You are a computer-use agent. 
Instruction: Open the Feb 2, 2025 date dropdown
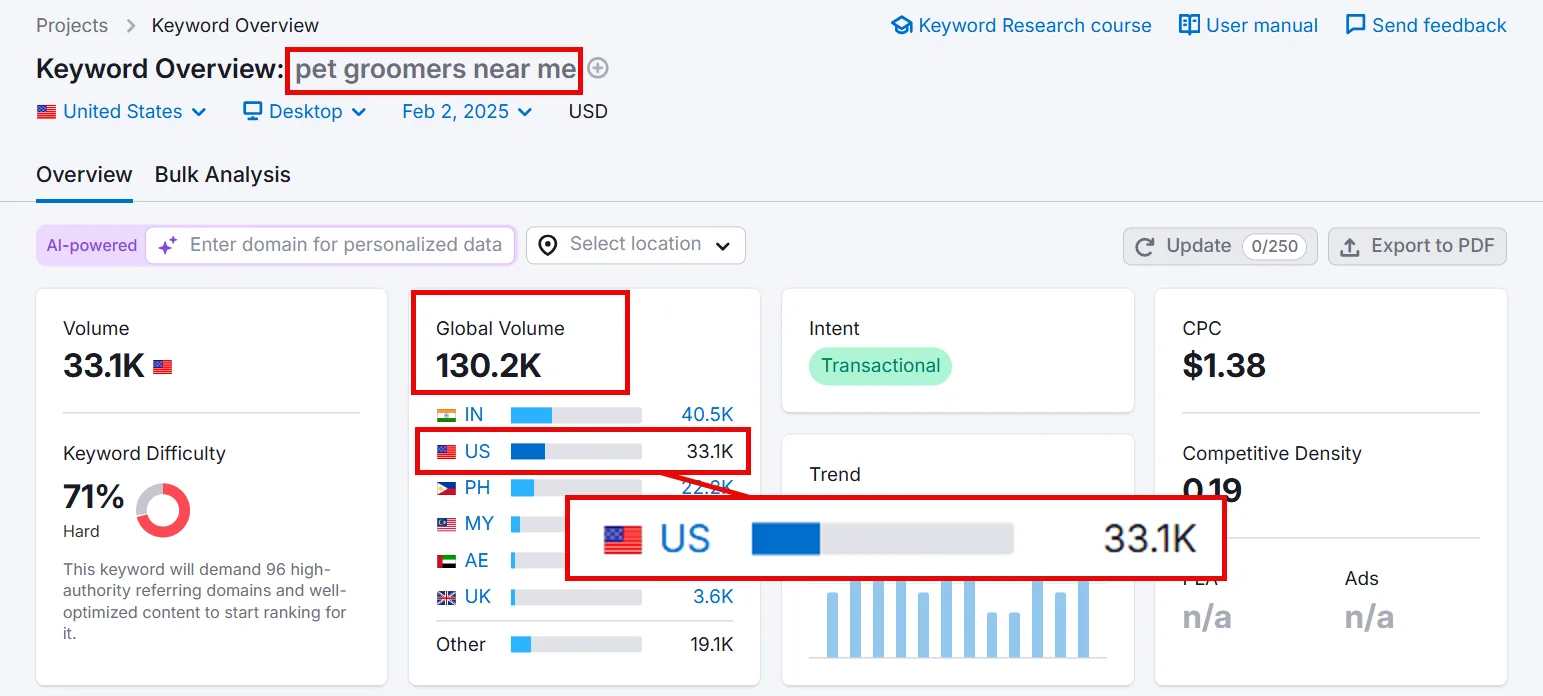pos(467,112)
